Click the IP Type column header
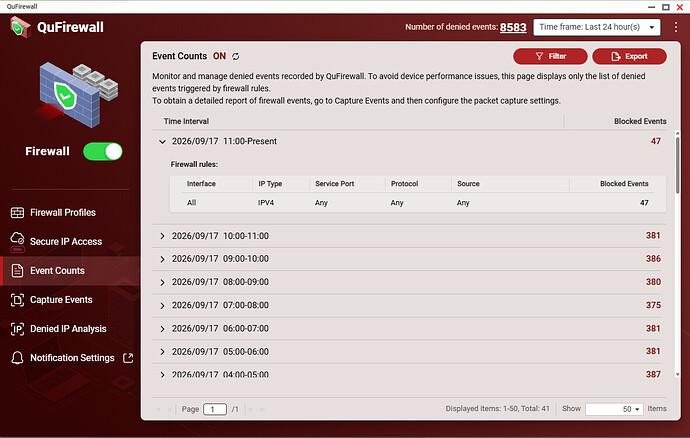The image size is (690, 438). click(270, 184)
